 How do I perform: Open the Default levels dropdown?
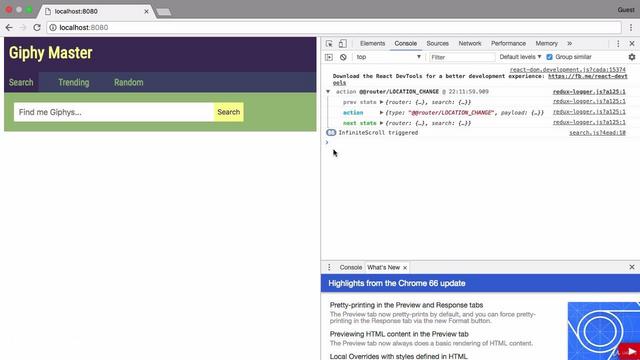pyautogui.click(x=520, y=57)
